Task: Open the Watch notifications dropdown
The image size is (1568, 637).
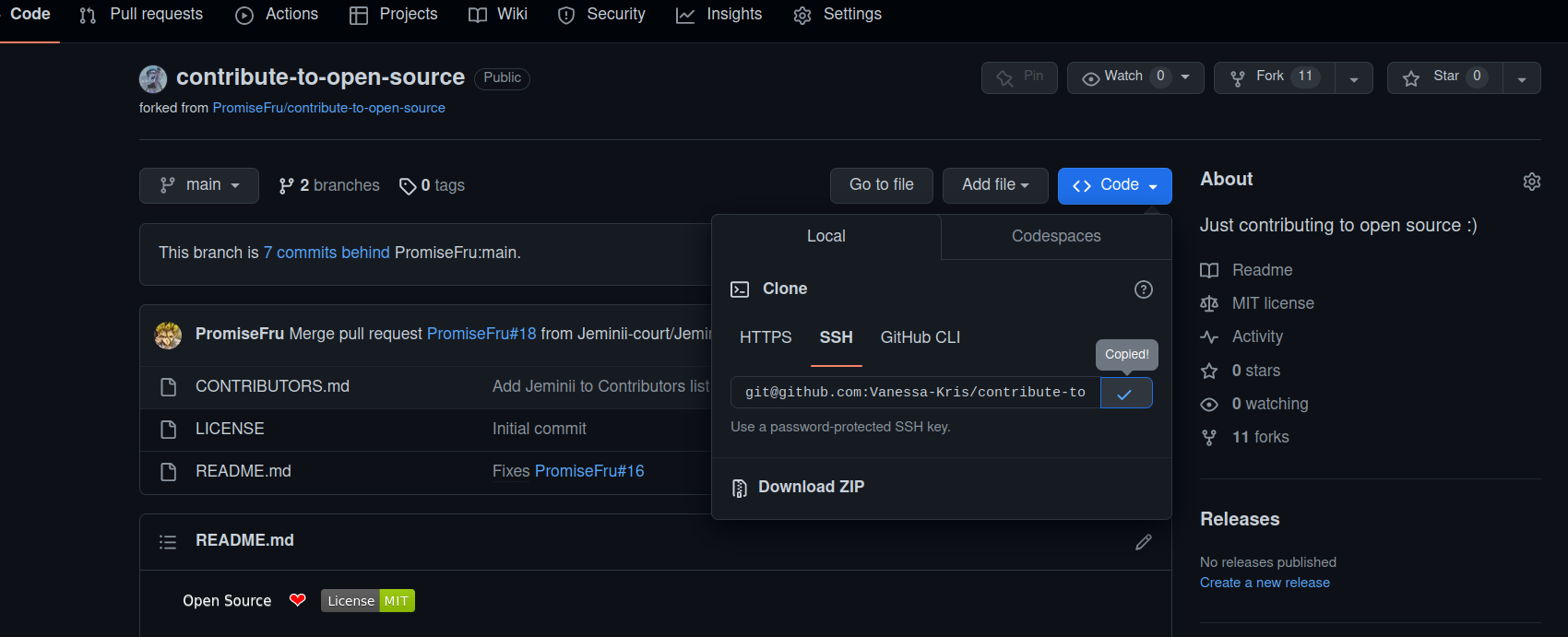Action: (1135, 77)
